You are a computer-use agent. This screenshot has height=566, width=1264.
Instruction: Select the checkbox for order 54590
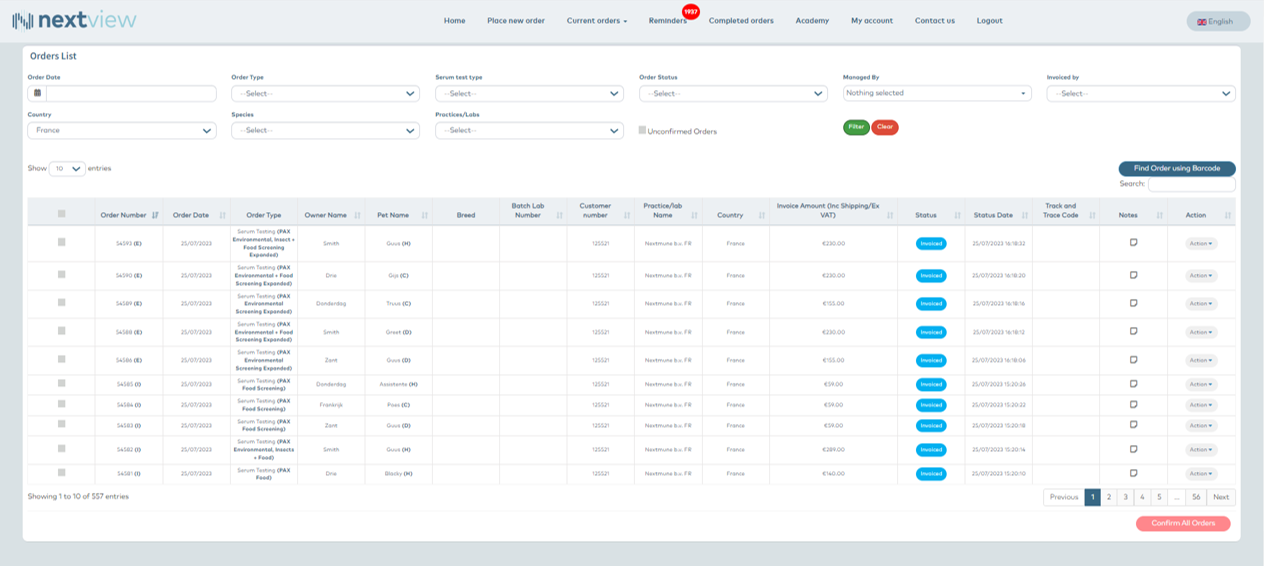(62, 274)
